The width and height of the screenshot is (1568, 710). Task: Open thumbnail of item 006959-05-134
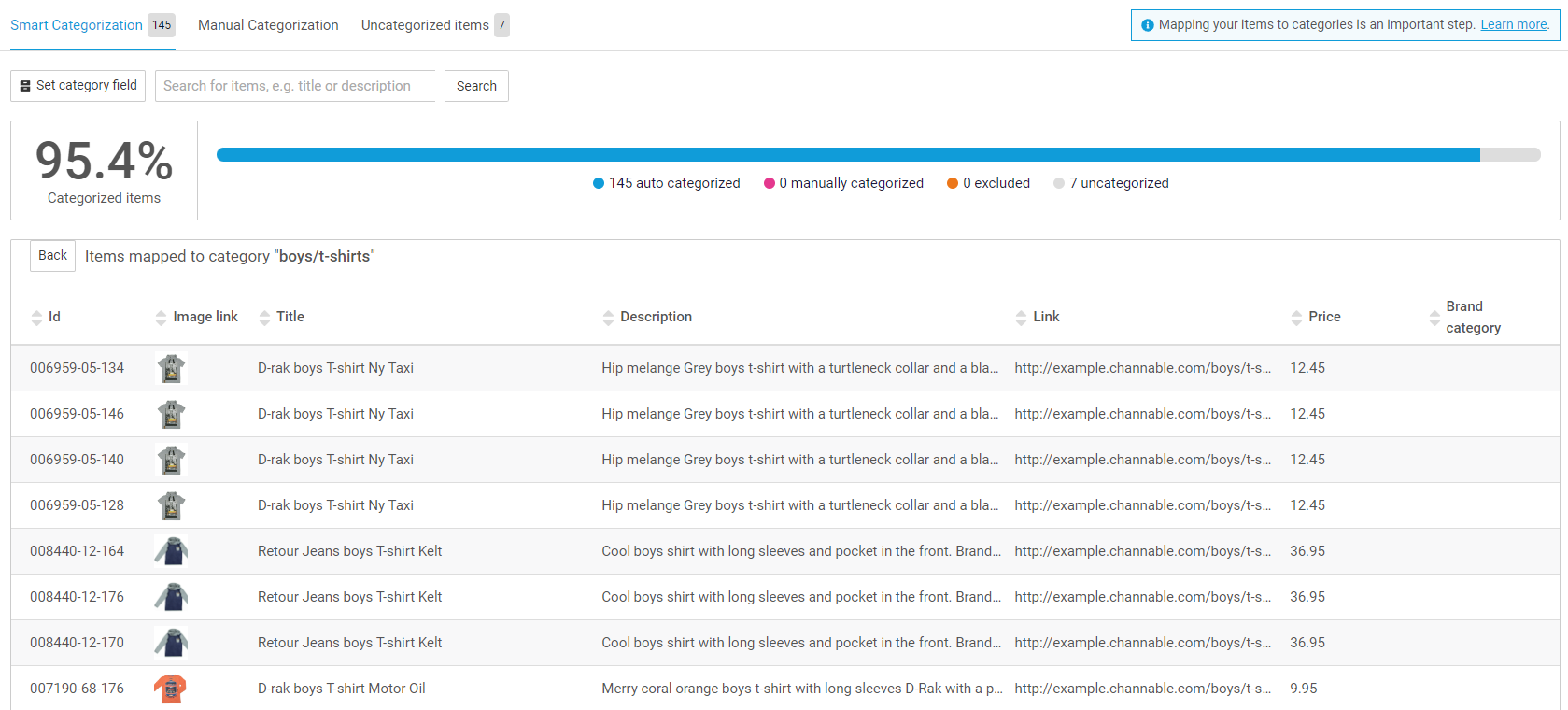point(171,369)
